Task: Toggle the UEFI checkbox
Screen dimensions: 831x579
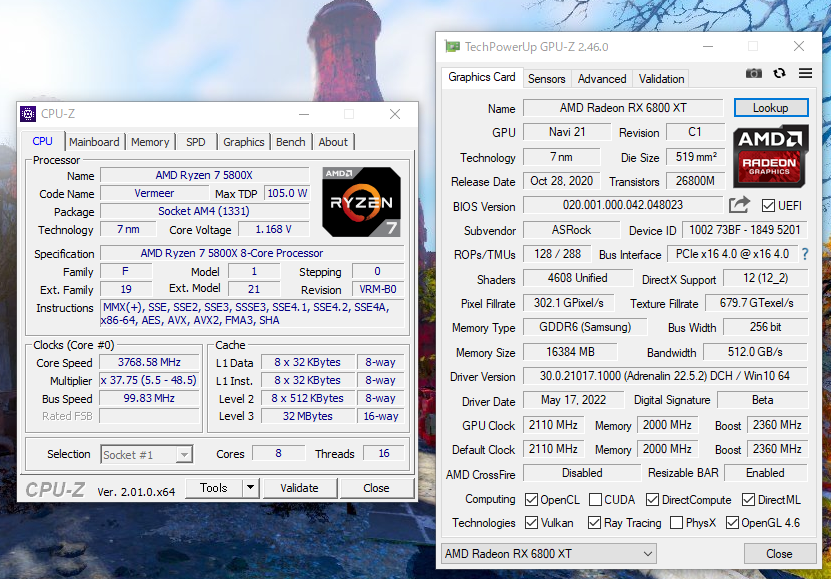Action: click(768, 206)
